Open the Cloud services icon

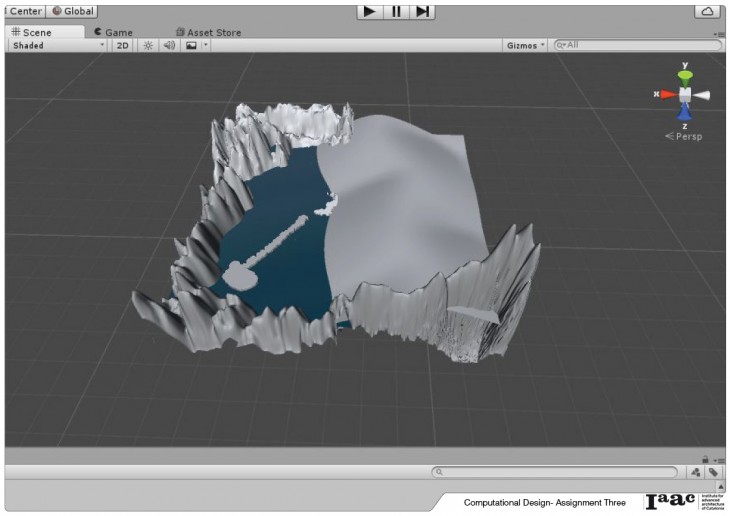tap(707, 11)
